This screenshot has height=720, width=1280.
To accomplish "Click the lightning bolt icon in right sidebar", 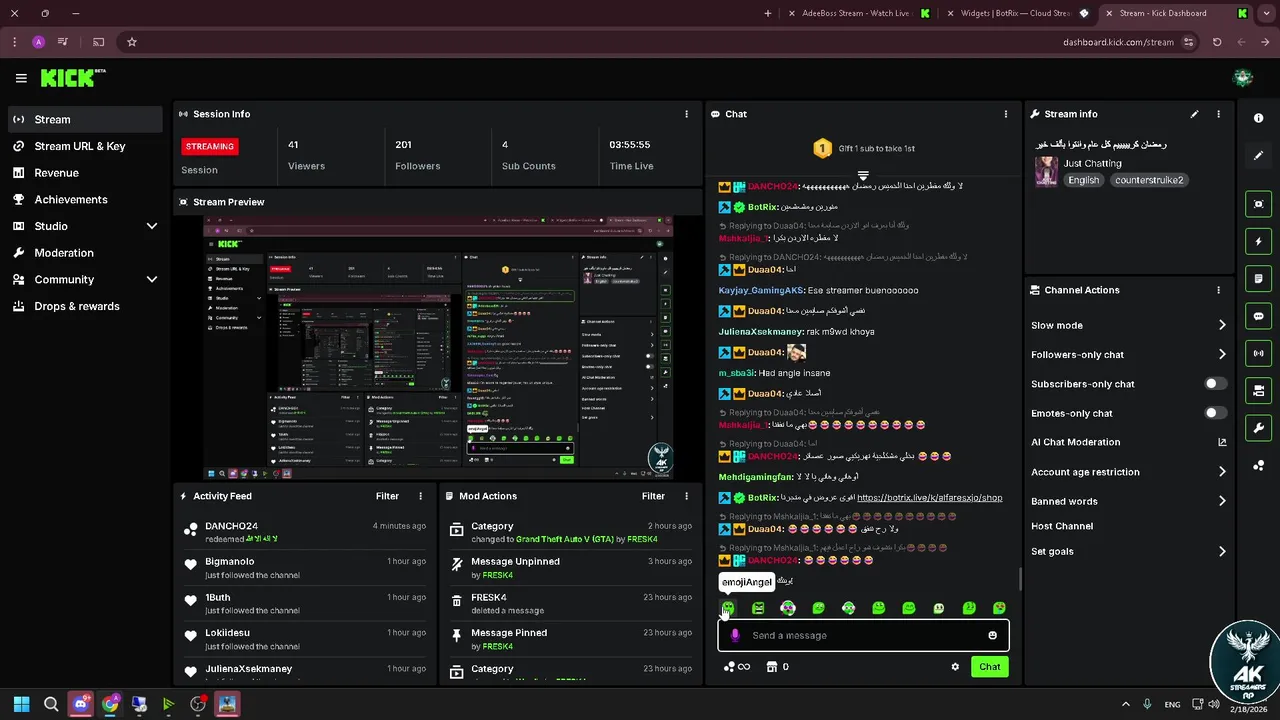I will (1258, 241).
